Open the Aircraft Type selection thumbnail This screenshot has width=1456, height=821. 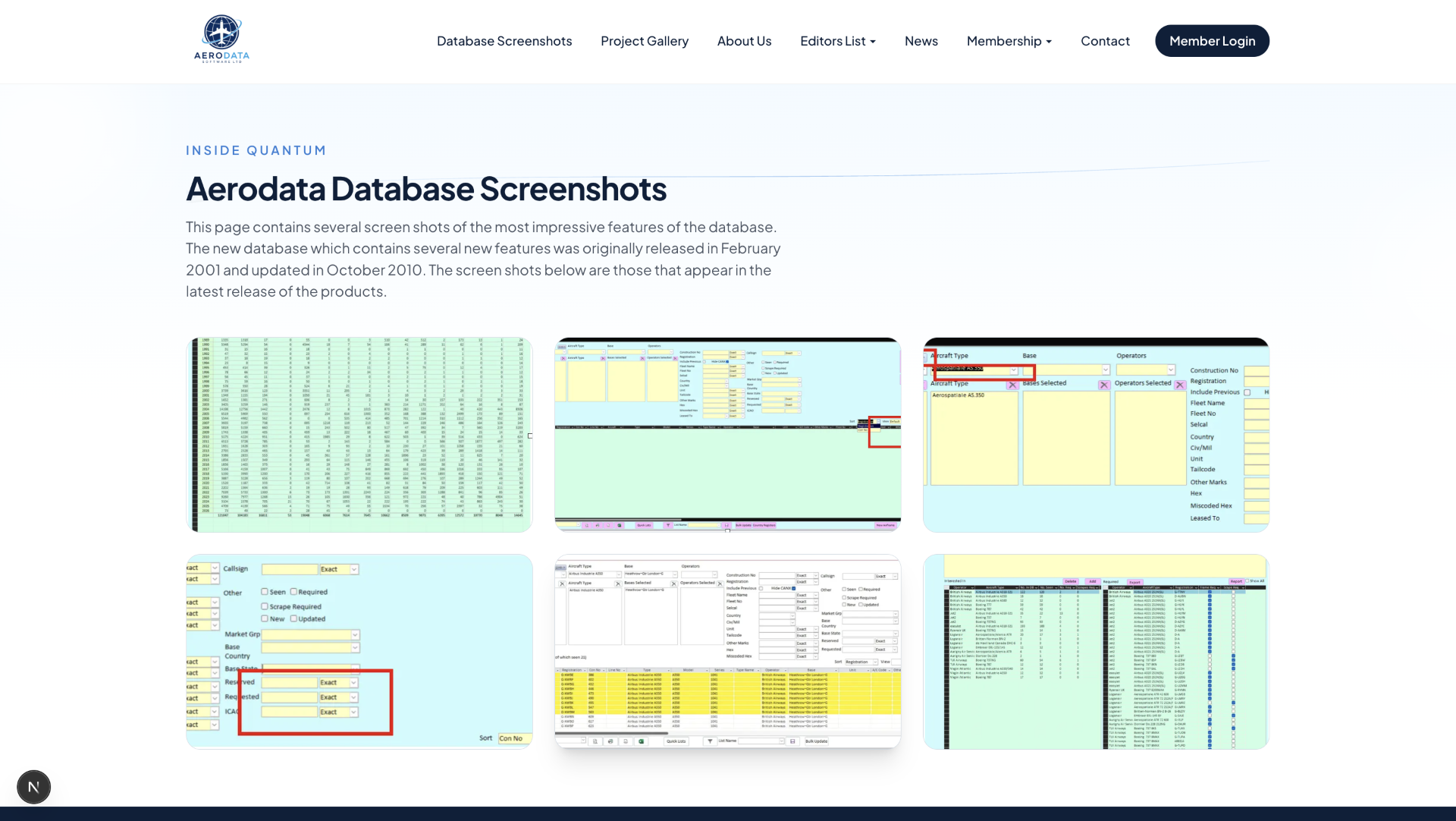point(1096,435)
